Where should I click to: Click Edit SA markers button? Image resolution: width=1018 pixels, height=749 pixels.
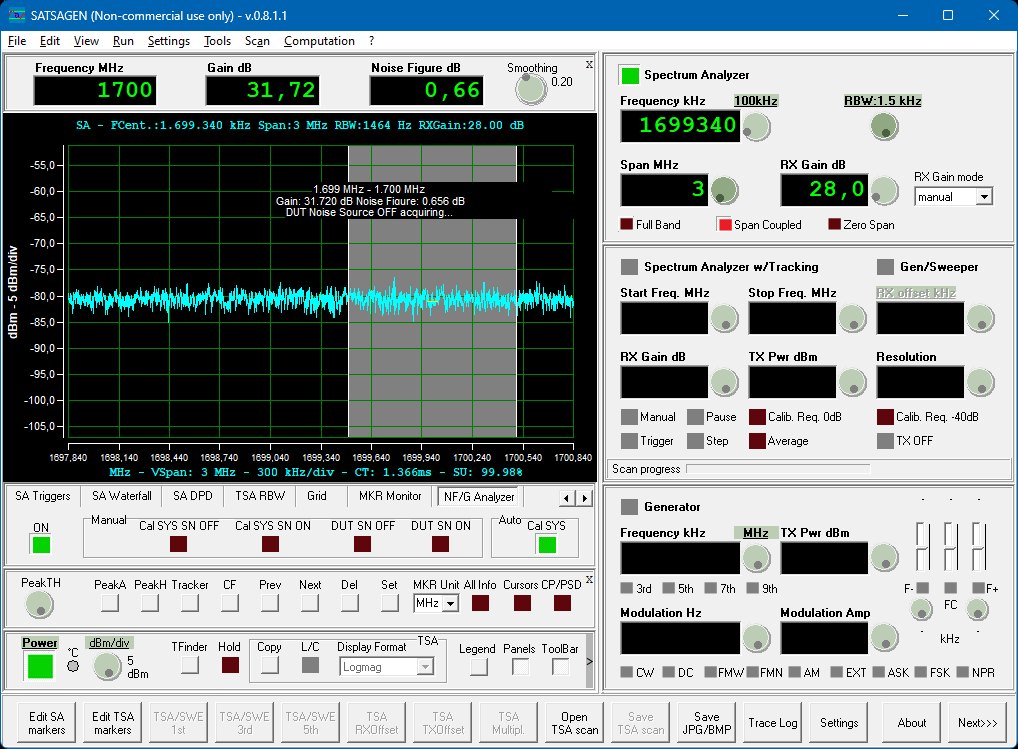pos(47,723)
